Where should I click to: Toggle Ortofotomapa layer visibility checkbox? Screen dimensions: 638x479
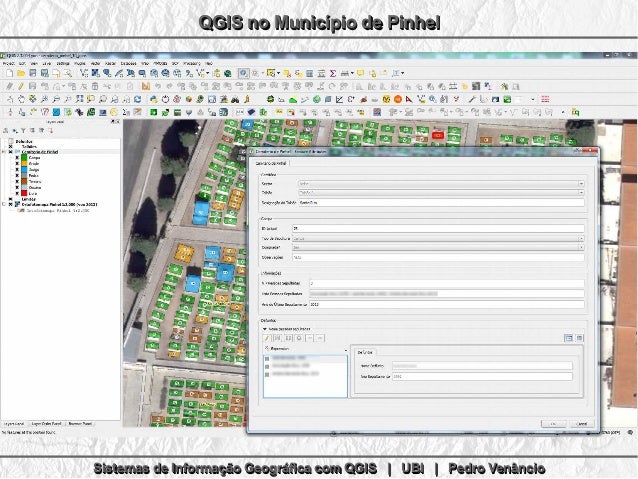(x=11, y=205)
